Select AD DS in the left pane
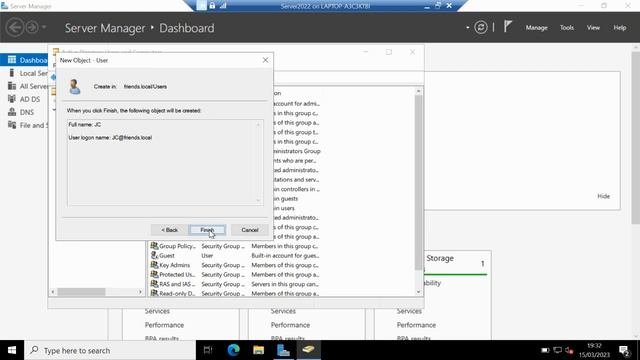This screenshot has width=640, height=360. pos(24,99)
